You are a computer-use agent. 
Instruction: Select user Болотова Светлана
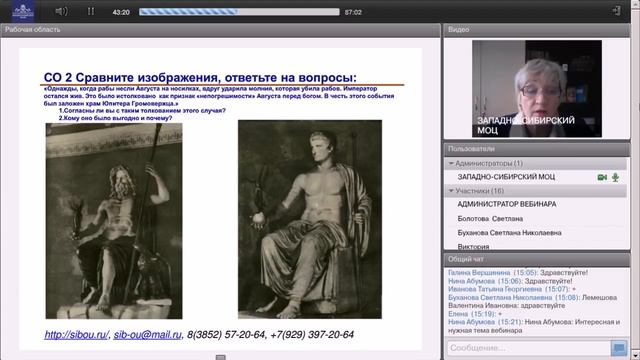(536, 219)
